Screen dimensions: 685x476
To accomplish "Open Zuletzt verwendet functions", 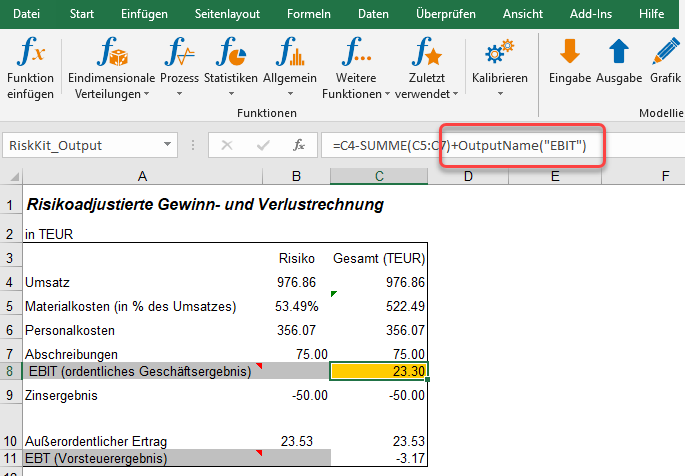I will pos(427,69).
